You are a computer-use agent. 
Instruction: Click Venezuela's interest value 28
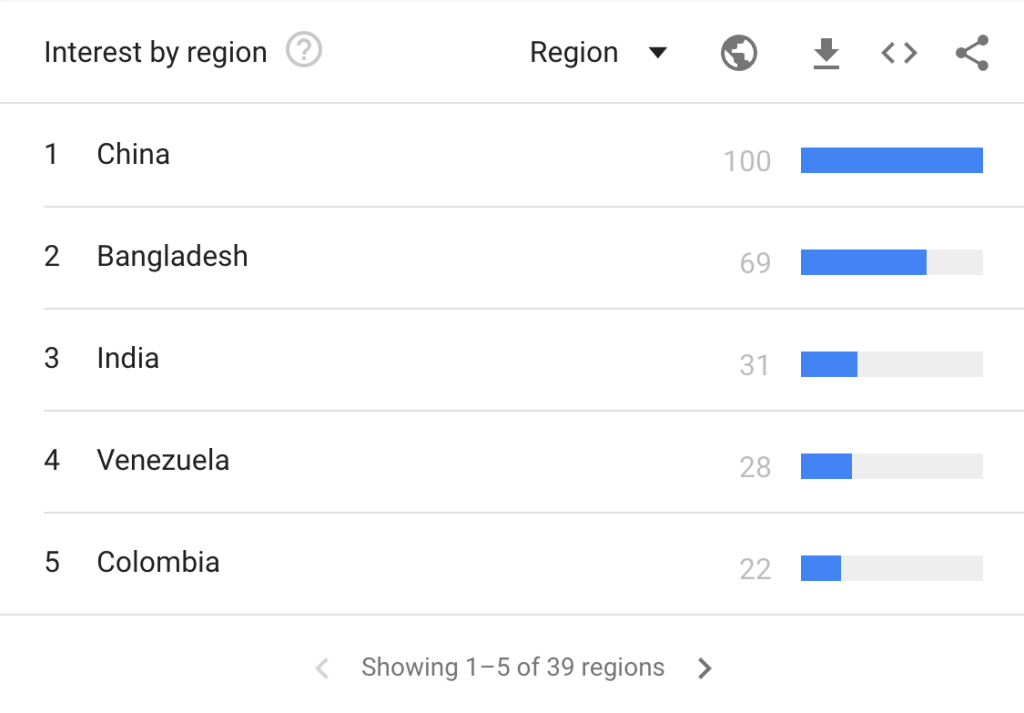(x=755, y=467)
